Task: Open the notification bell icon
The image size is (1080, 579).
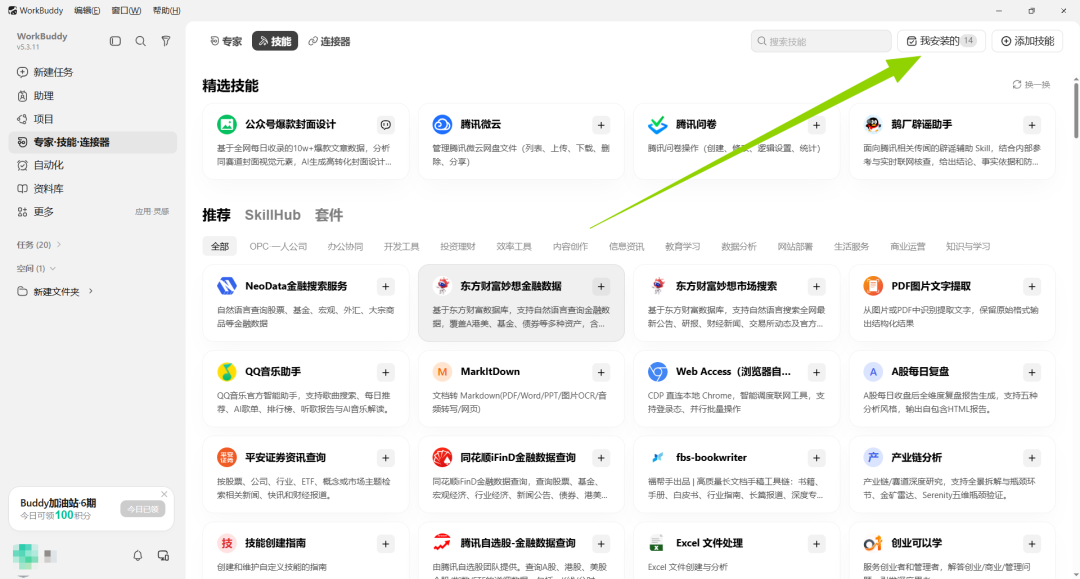Action: [138, 556]
